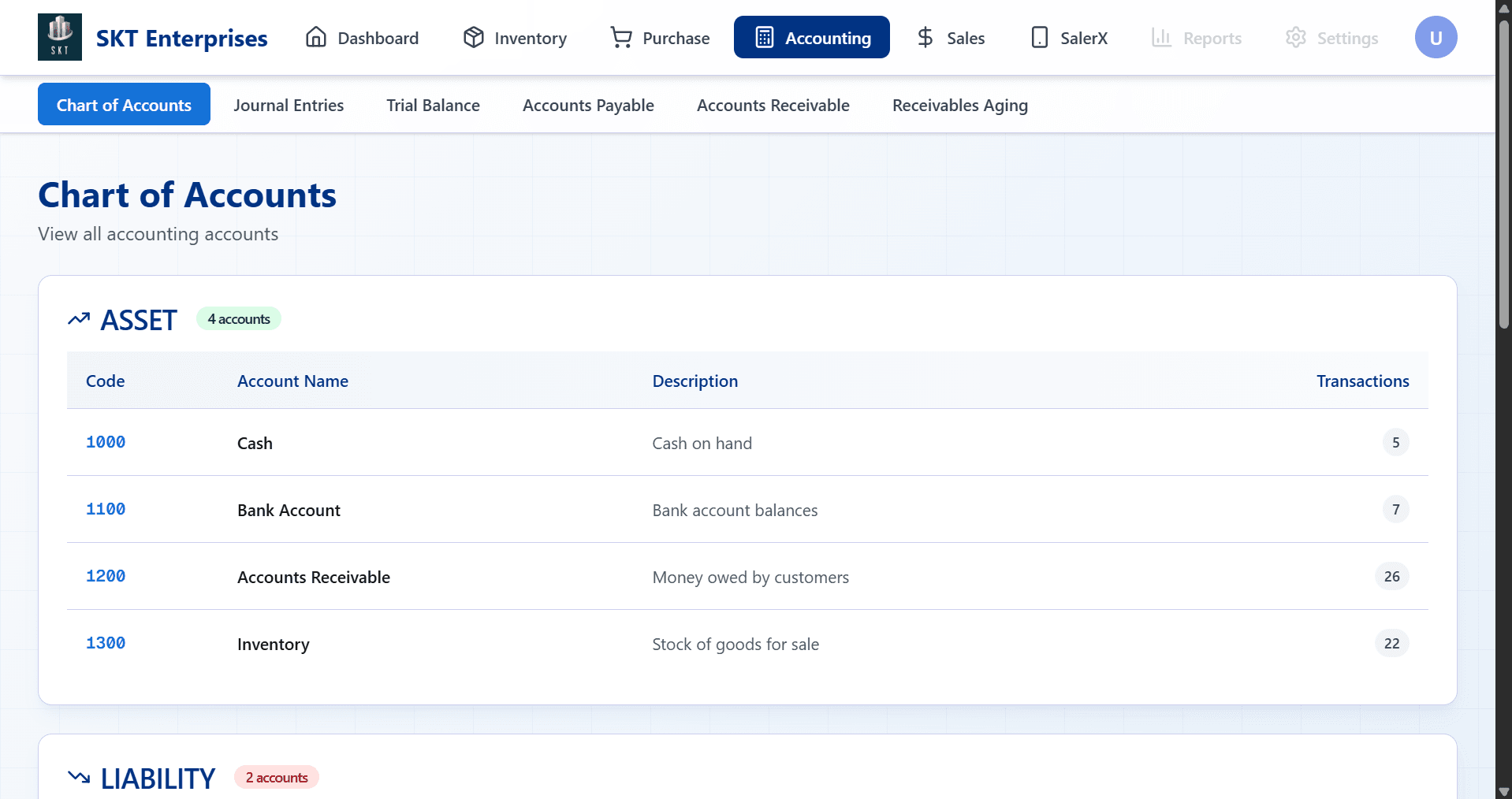Click the 4 accounts badge

(x=239, y=318)
